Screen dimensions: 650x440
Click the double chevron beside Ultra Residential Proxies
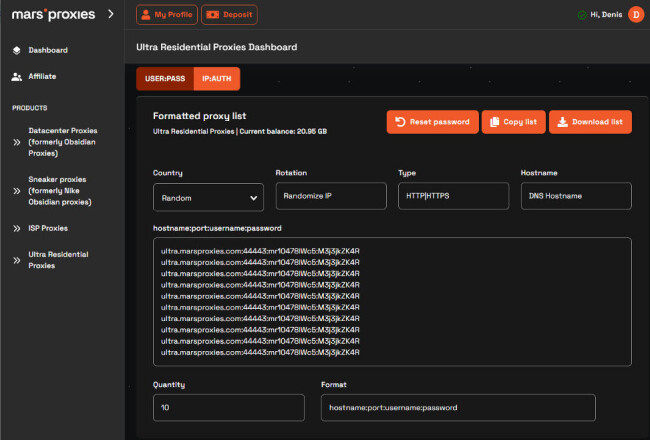(16, 260)
